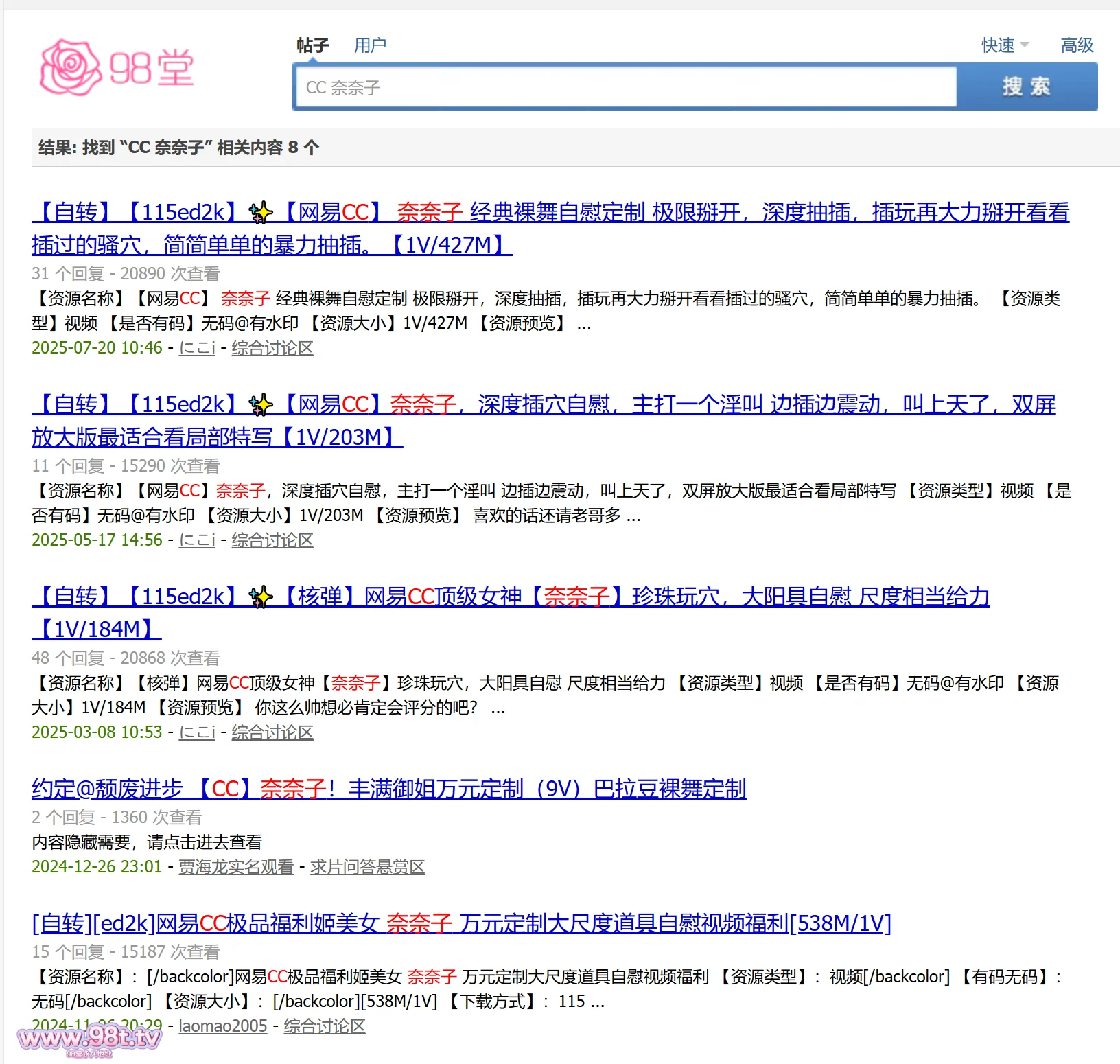Click star icon in the 1V/427M result title
This screenshot has width=1120, height=1064.
point(260,213)
